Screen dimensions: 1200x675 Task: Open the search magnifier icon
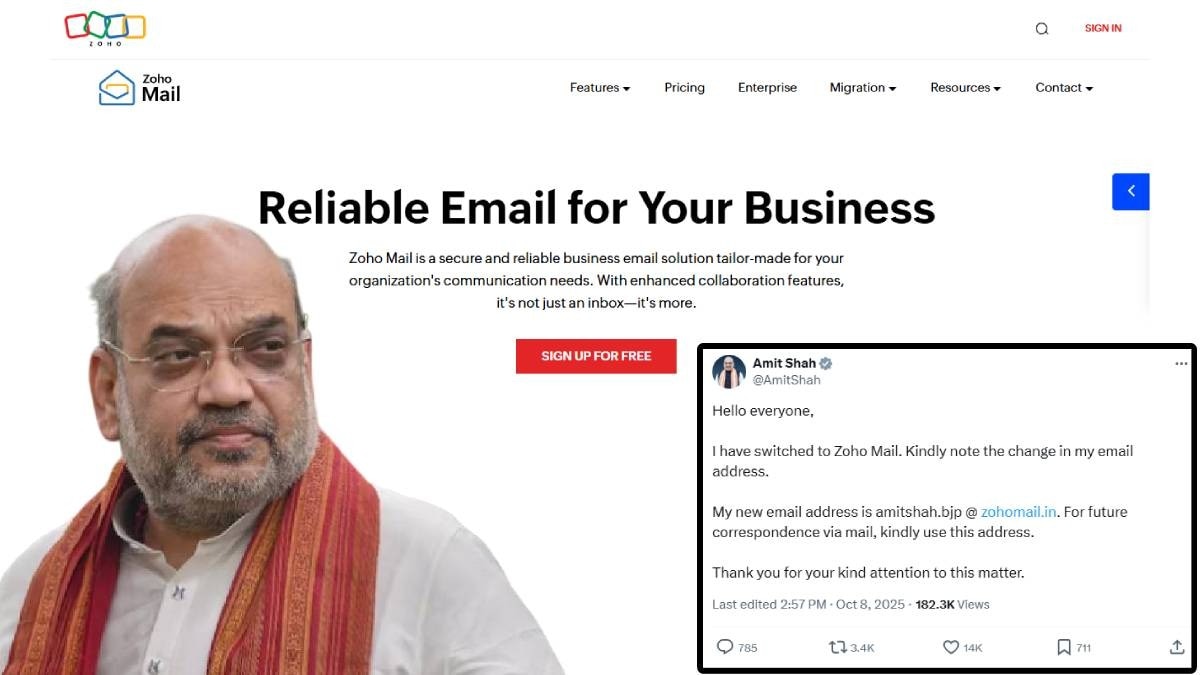tap(1042, 28)
